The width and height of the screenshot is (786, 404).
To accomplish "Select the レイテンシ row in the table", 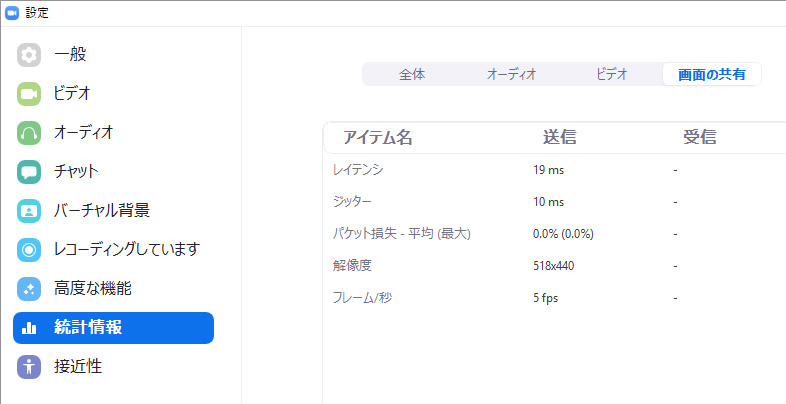I will [x=358, y=170].
